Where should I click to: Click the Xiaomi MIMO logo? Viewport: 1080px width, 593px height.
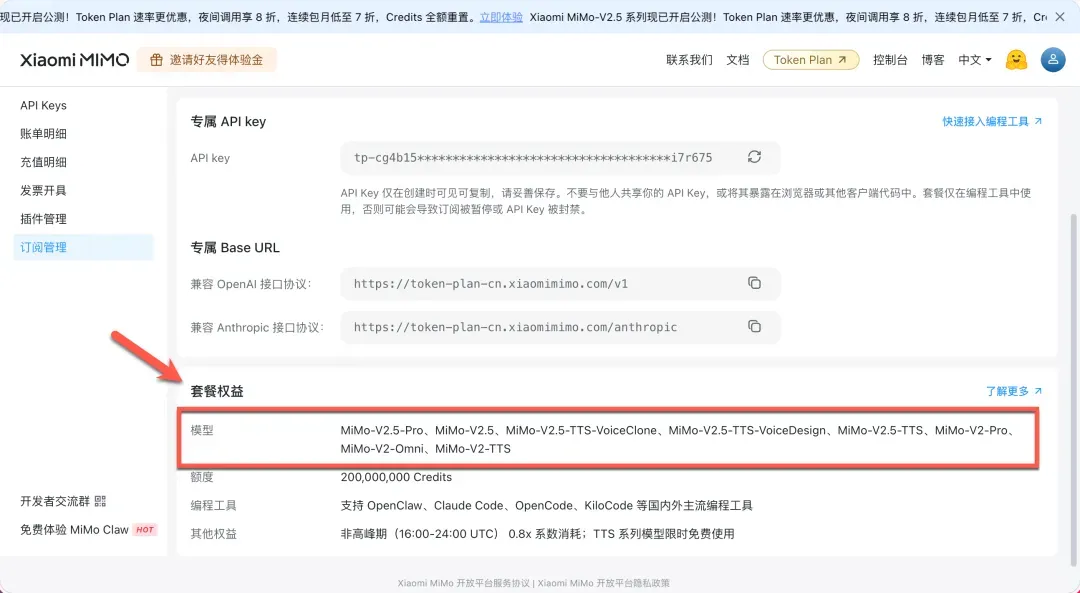(x=74, y=60)
